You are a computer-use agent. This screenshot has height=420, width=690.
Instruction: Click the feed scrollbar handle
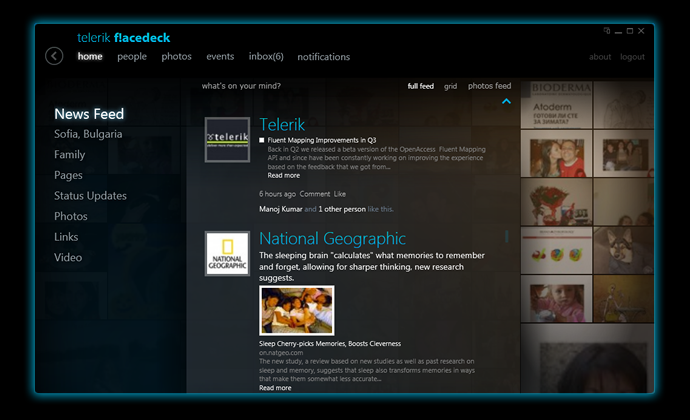[506, 236]
